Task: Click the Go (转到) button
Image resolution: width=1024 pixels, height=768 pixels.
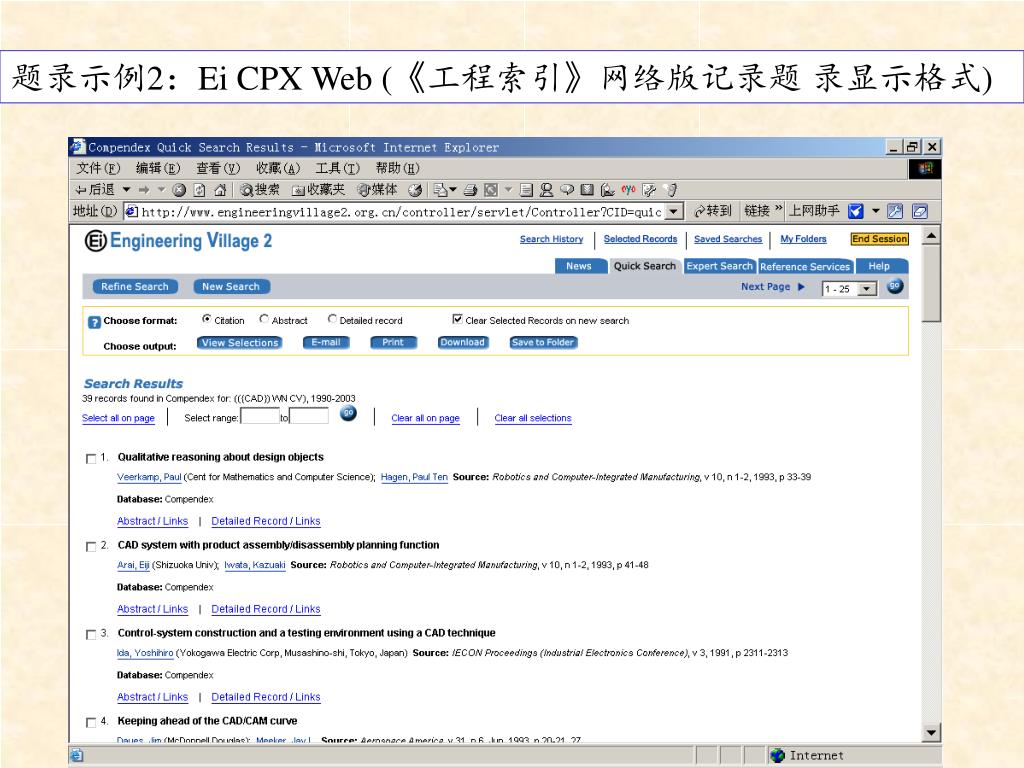Action: pos(712,211)
